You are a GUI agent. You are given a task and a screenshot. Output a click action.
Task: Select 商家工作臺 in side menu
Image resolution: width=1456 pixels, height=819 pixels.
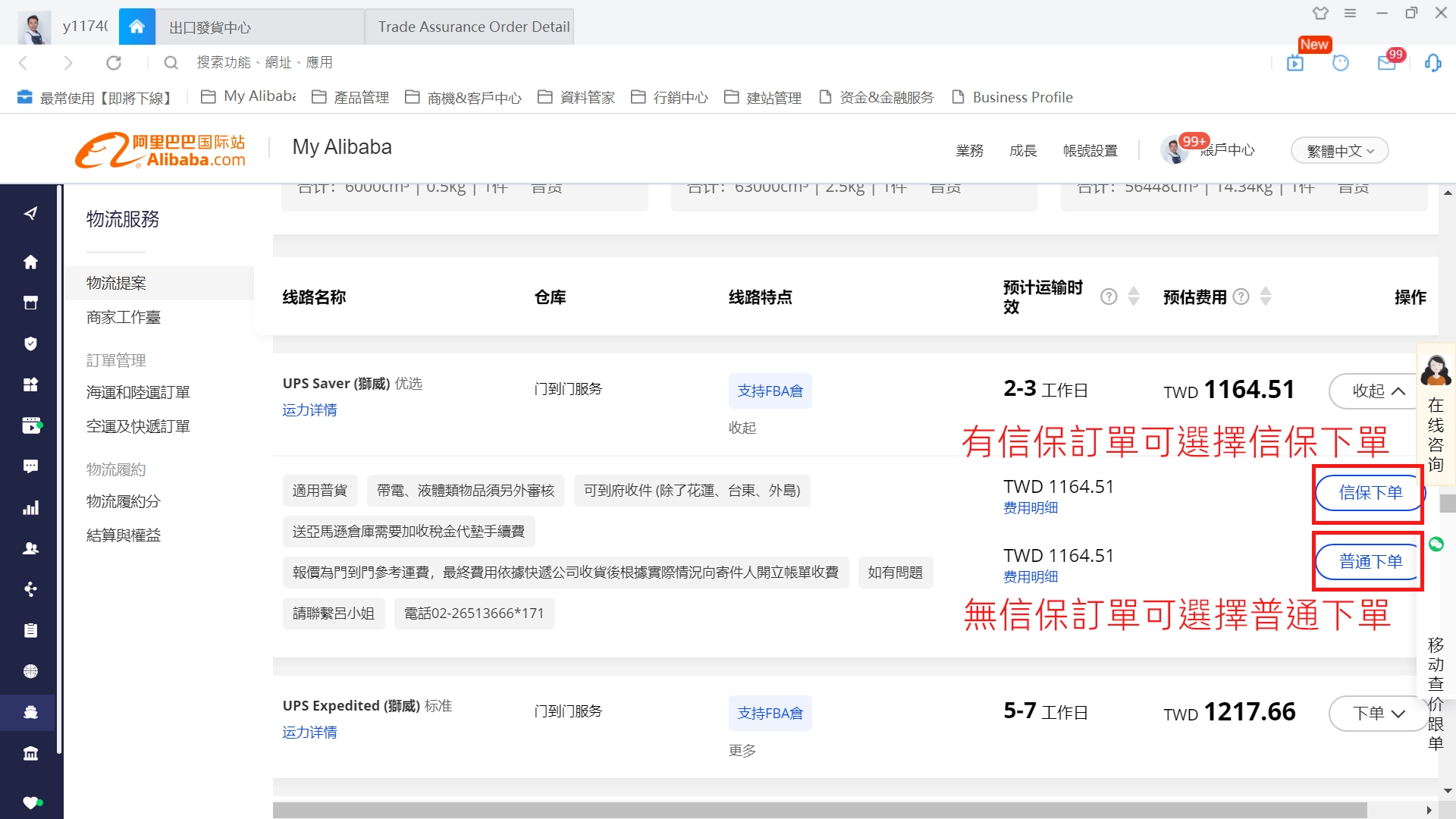tap(124, 318)
